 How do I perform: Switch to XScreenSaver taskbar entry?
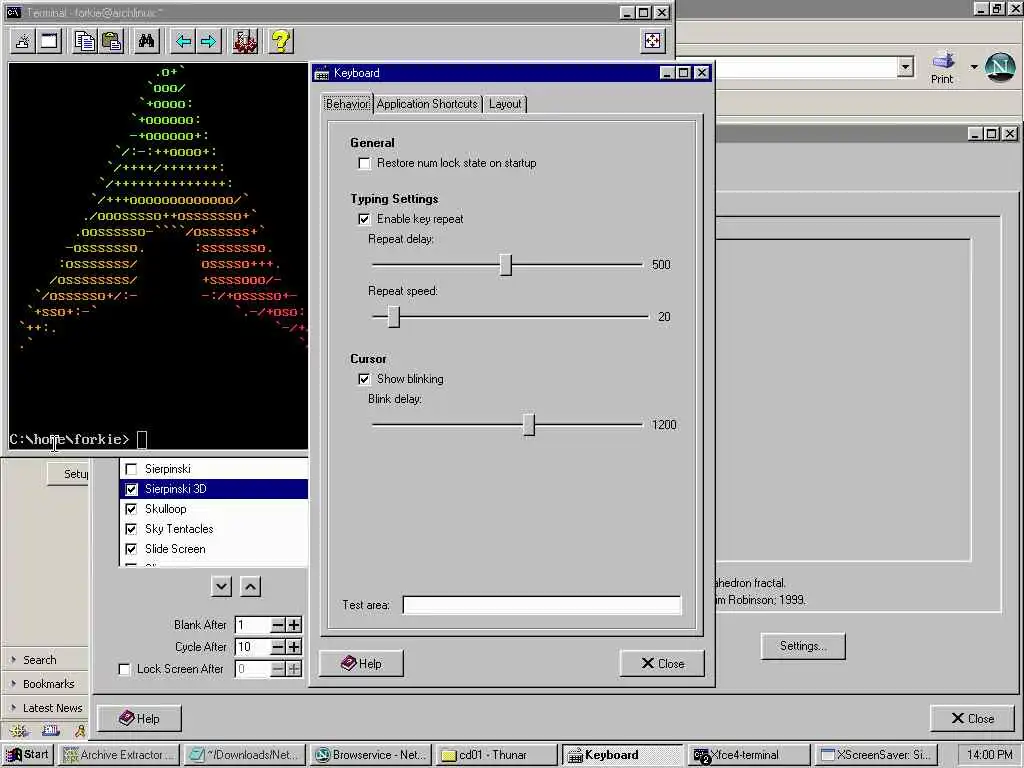pyautogui.click(x=875, y=755)
